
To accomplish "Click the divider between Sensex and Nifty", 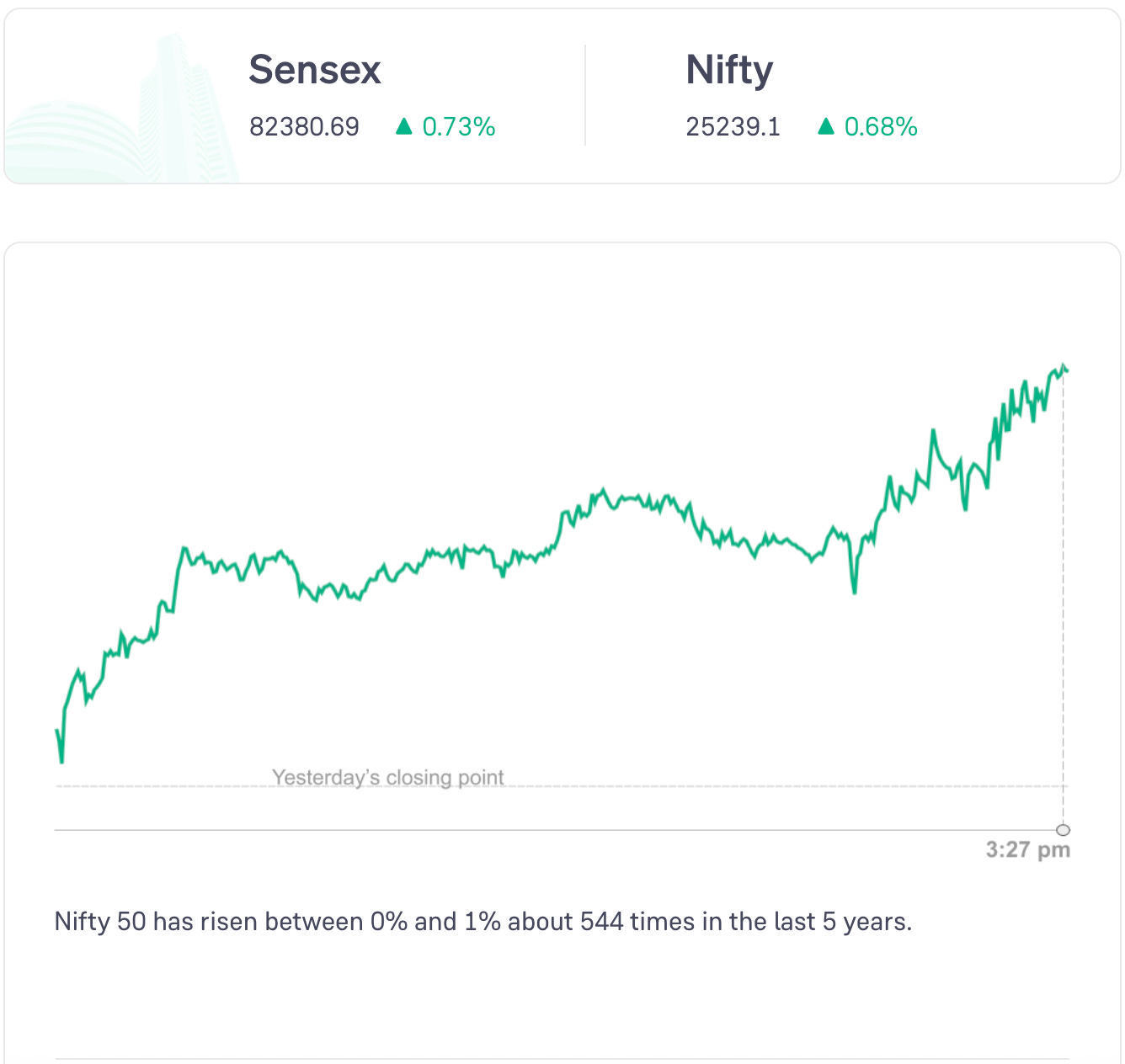I will (x=585, y=95).
